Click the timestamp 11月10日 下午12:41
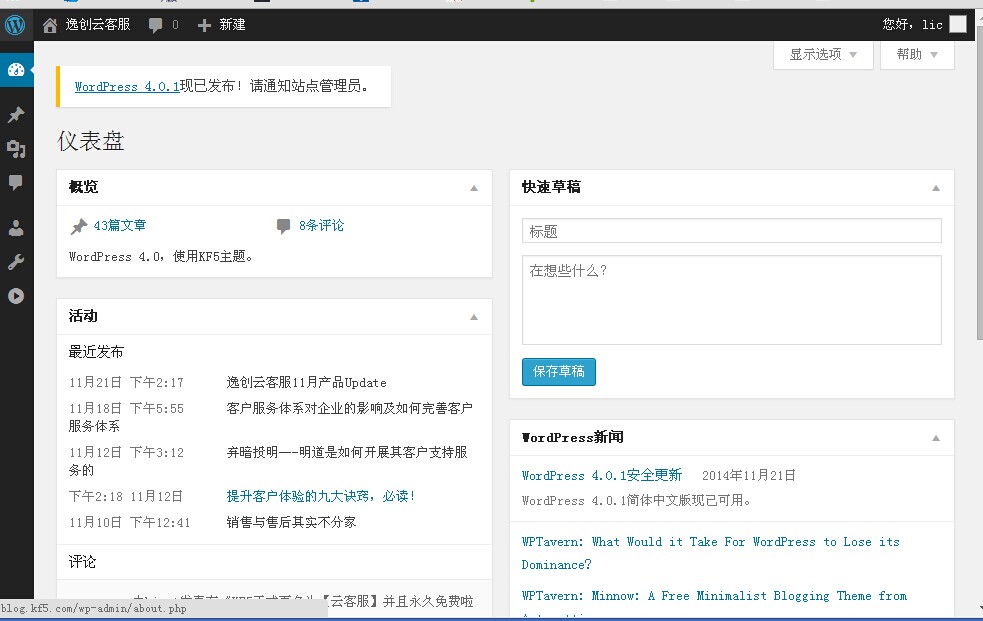This screenshot has width=983, height=621. point(130,523)
